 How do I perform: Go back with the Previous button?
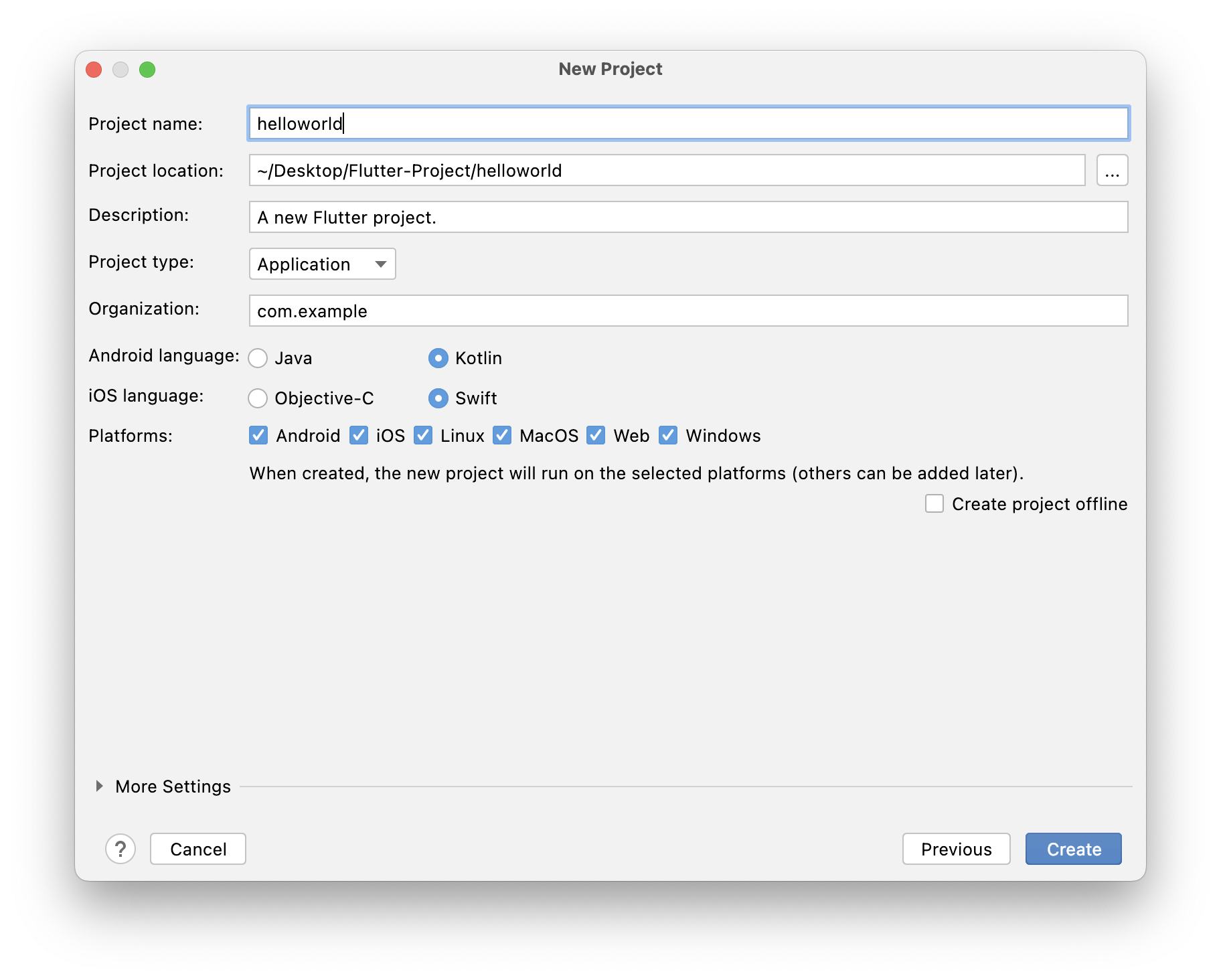coord(956,849)
